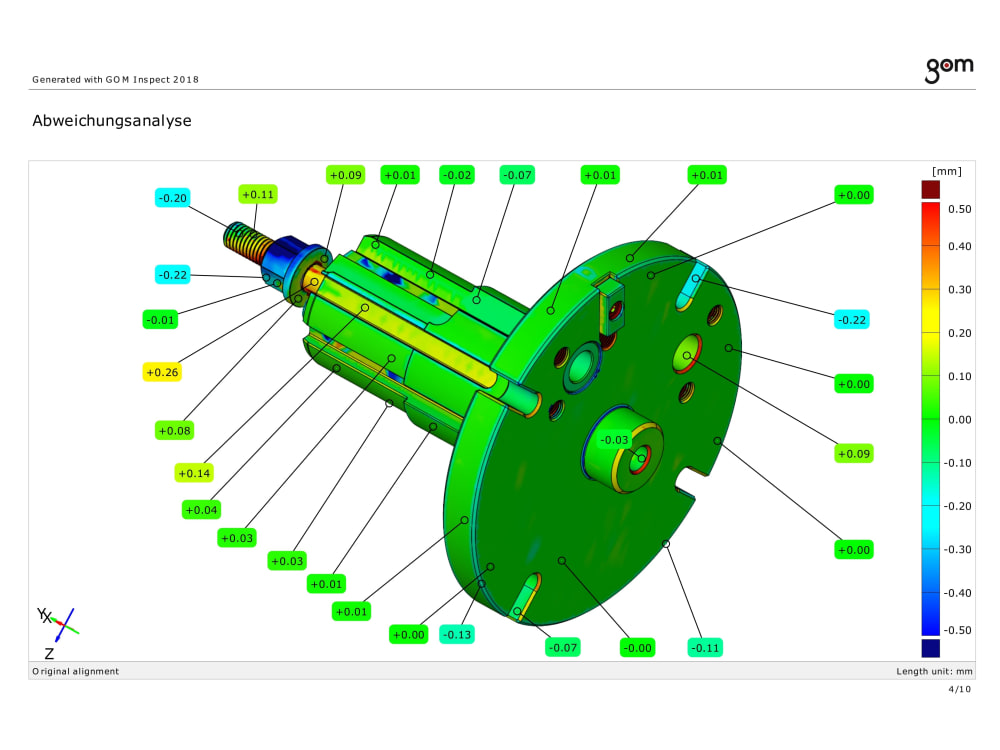
Task: Click the 'Original alignment' footer label
Action: coord(75,671)
